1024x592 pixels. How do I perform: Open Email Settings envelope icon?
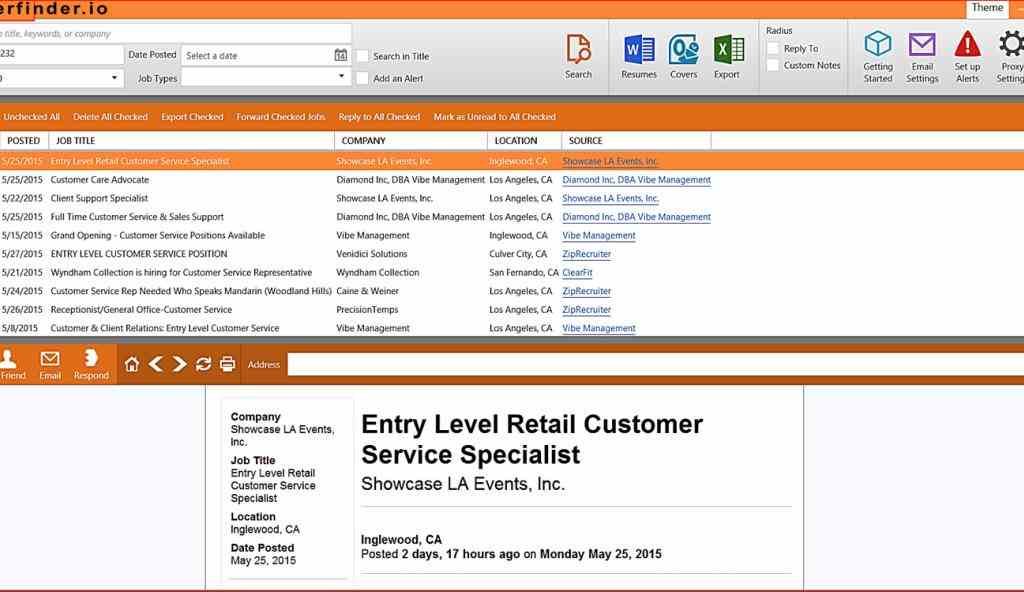tap(922, 45)
